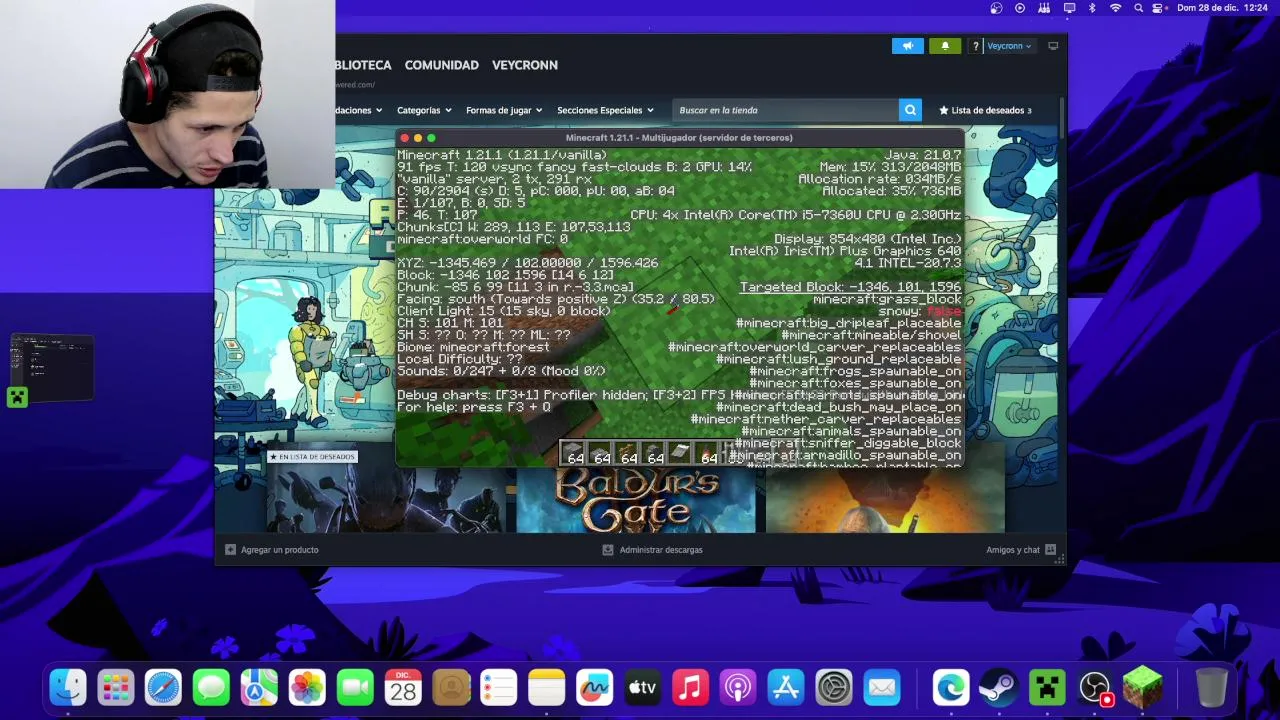Open Wi-Fi menu in menu bar
1280x720 pixels.
1116,8
